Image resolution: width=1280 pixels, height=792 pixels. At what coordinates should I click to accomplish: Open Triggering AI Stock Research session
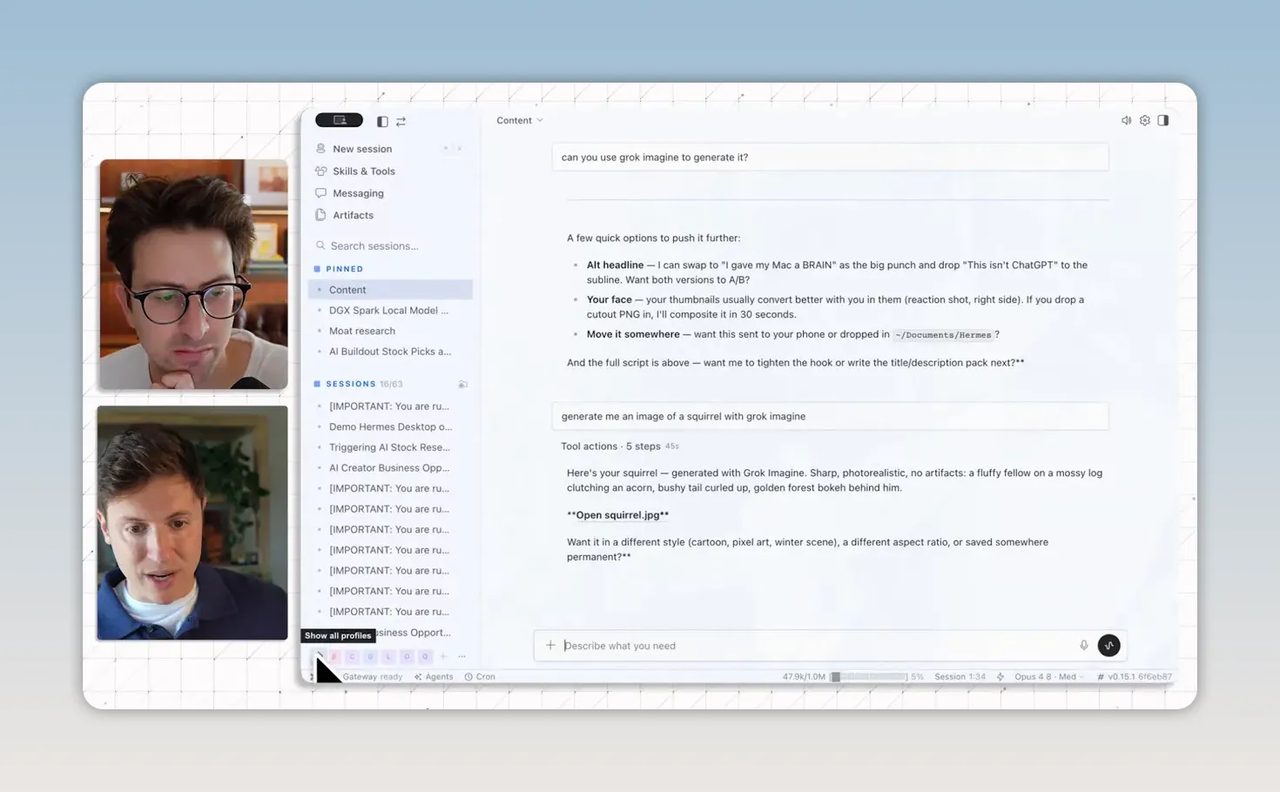[x=390, y=447]
